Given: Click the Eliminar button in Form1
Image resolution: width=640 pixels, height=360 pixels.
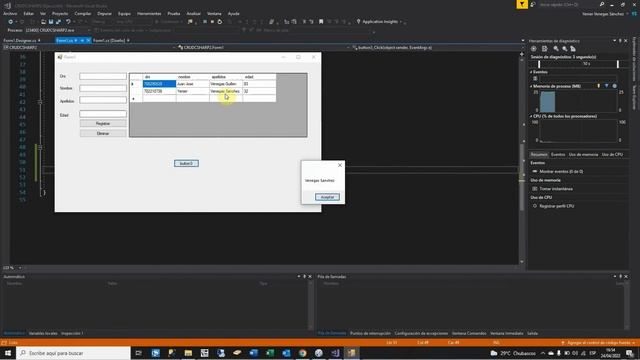Looking at the screenshot, I should [103, 133].
